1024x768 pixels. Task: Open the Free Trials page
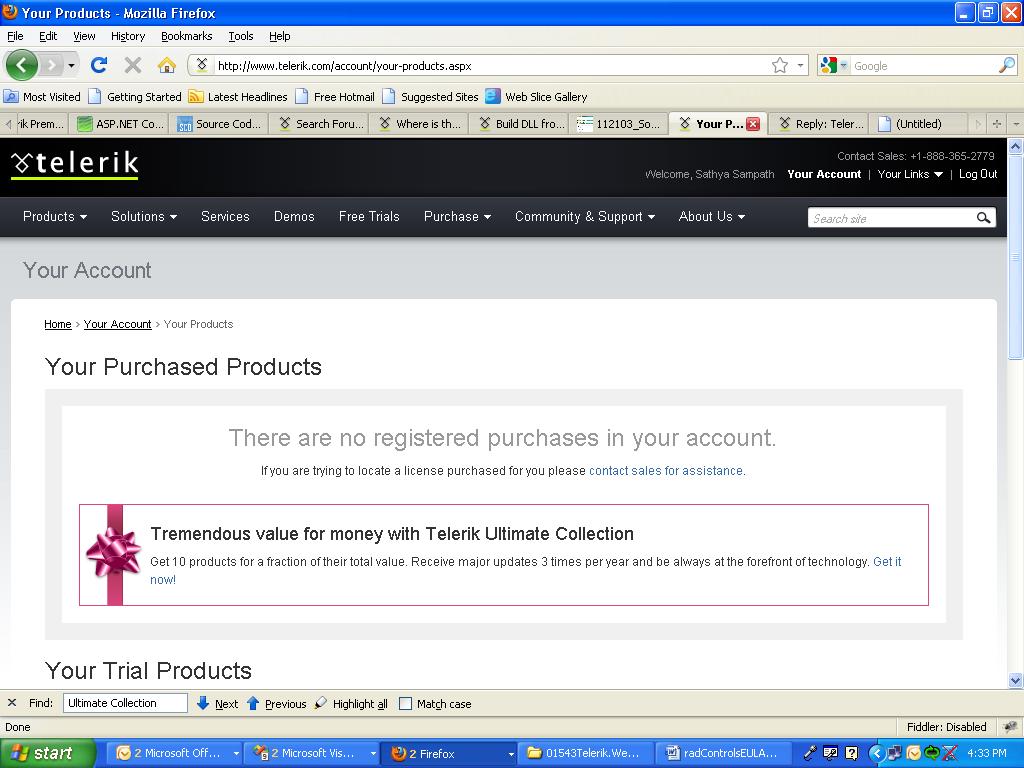coord(369,216)
